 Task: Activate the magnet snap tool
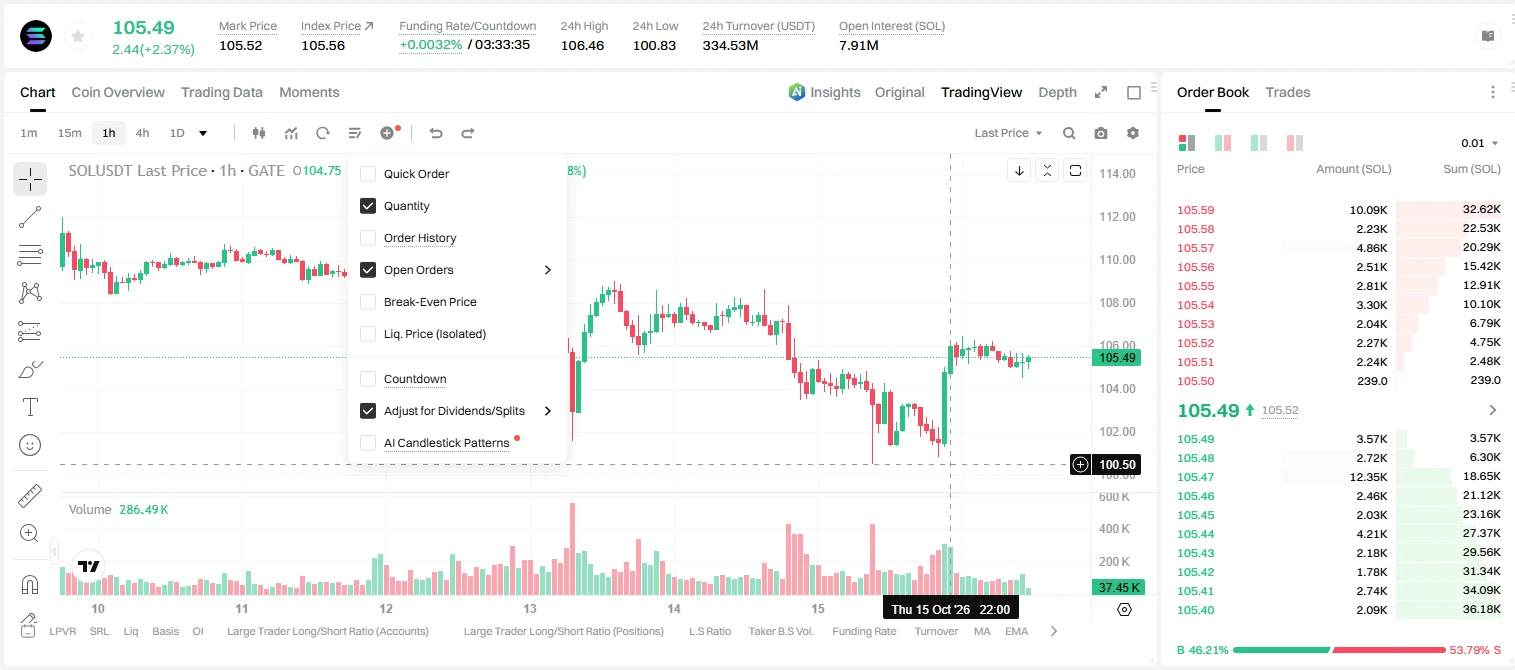point(30,584)
